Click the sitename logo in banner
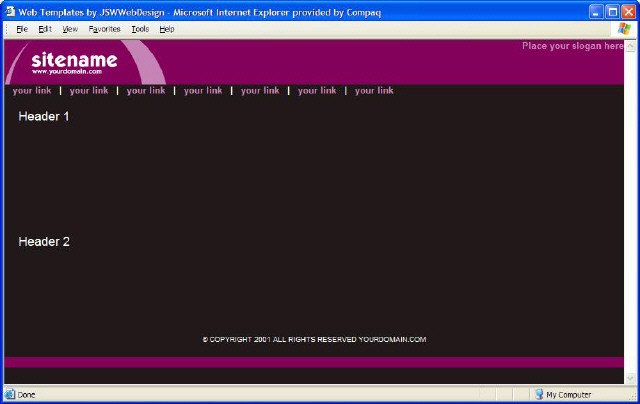The height and width of the screenshot is (404, 640). click(73, 61)
